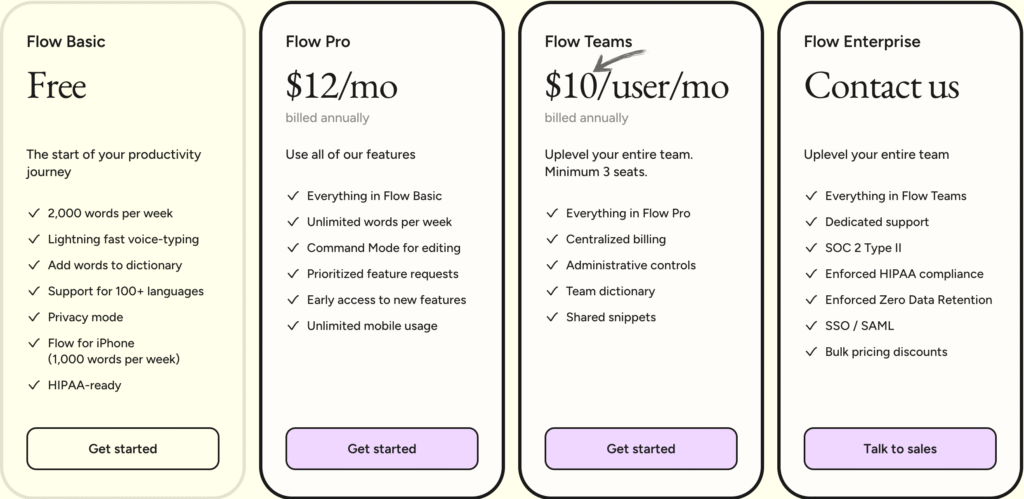The width and height of the screenshot is (1024, 499).
Task: Click checkmark next to Privacy mode
Action: point(33,317)
